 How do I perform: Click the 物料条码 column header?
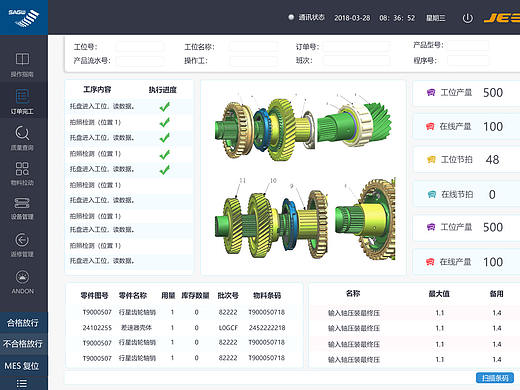pos(267,295)
